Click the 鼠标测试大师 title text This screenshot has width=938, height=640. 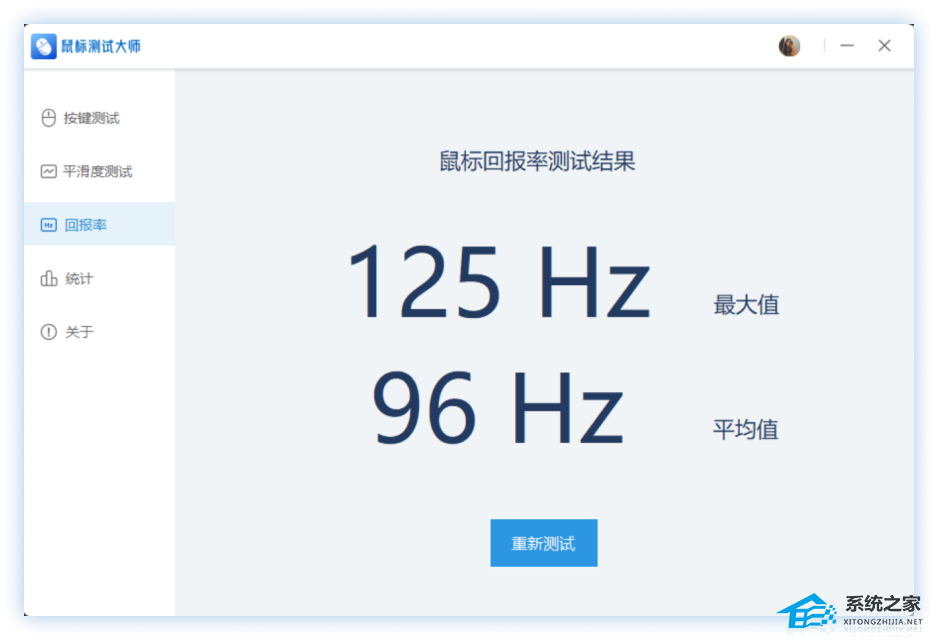pos(101,46)
